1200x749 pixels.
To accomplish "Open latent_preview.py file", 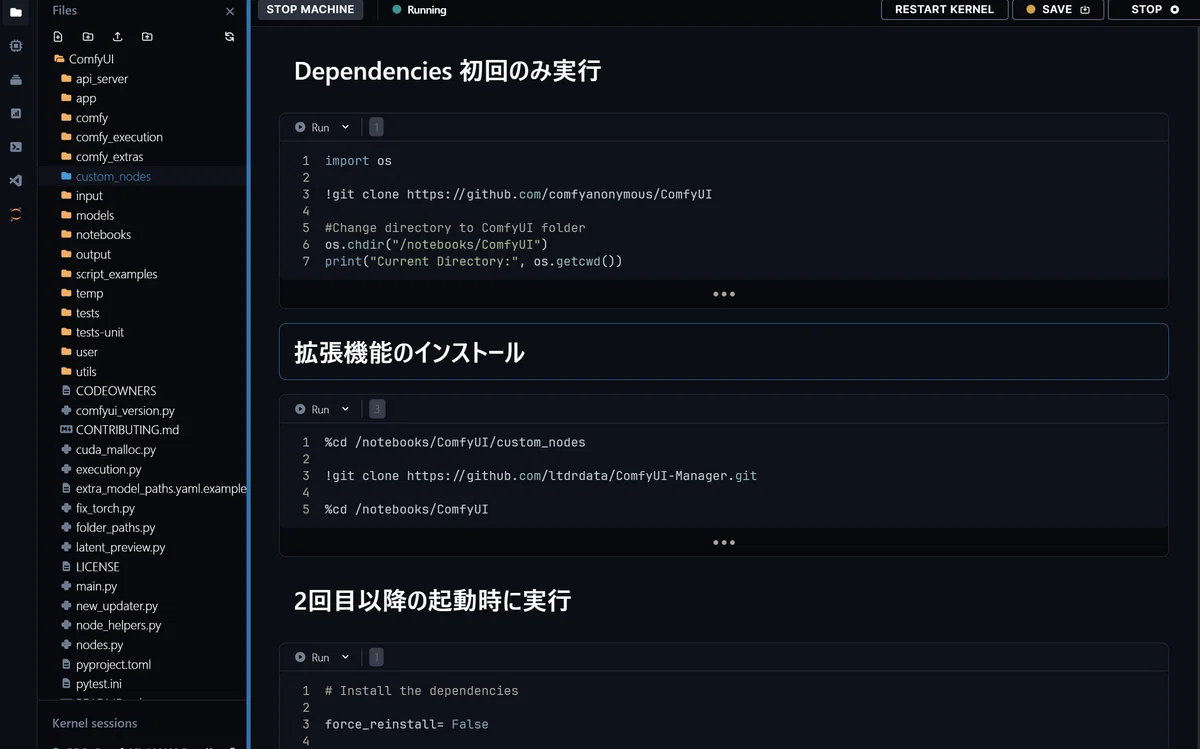I will pos(113,547).
